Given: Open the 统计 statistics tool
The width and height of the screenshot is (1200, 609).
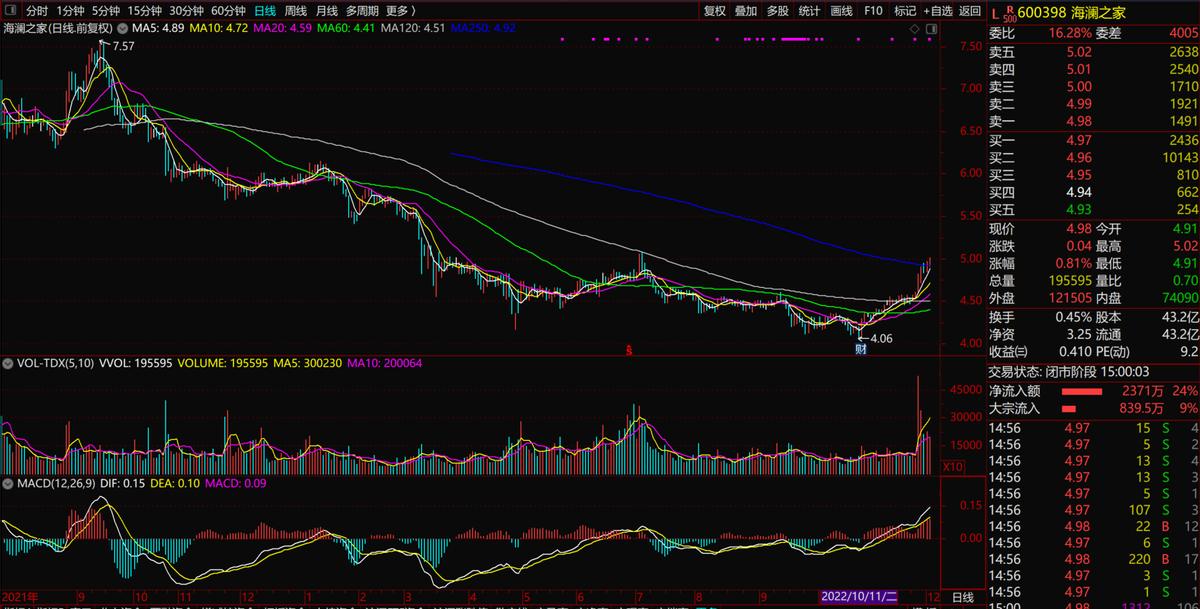Looking at the screenshot, I should 810,11.
